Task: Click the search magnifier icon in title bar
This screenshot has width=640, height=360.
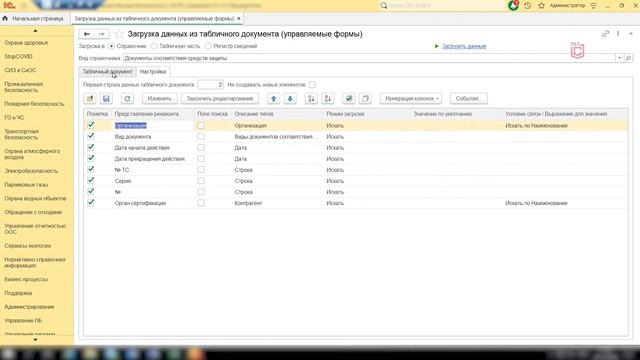Action: click(384, 6)
